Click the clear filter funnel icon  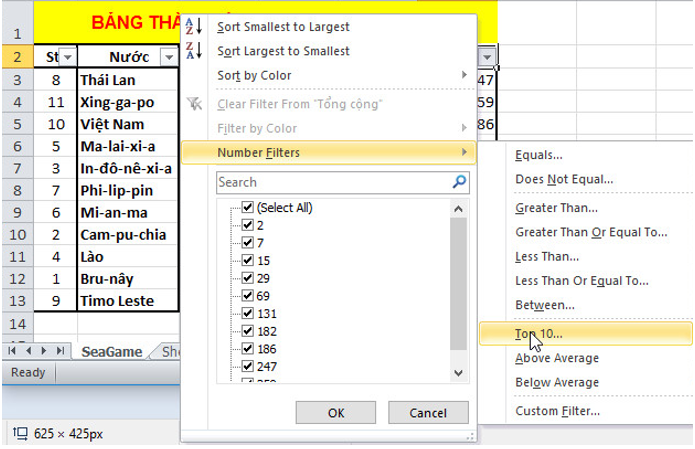click(195, 104)
